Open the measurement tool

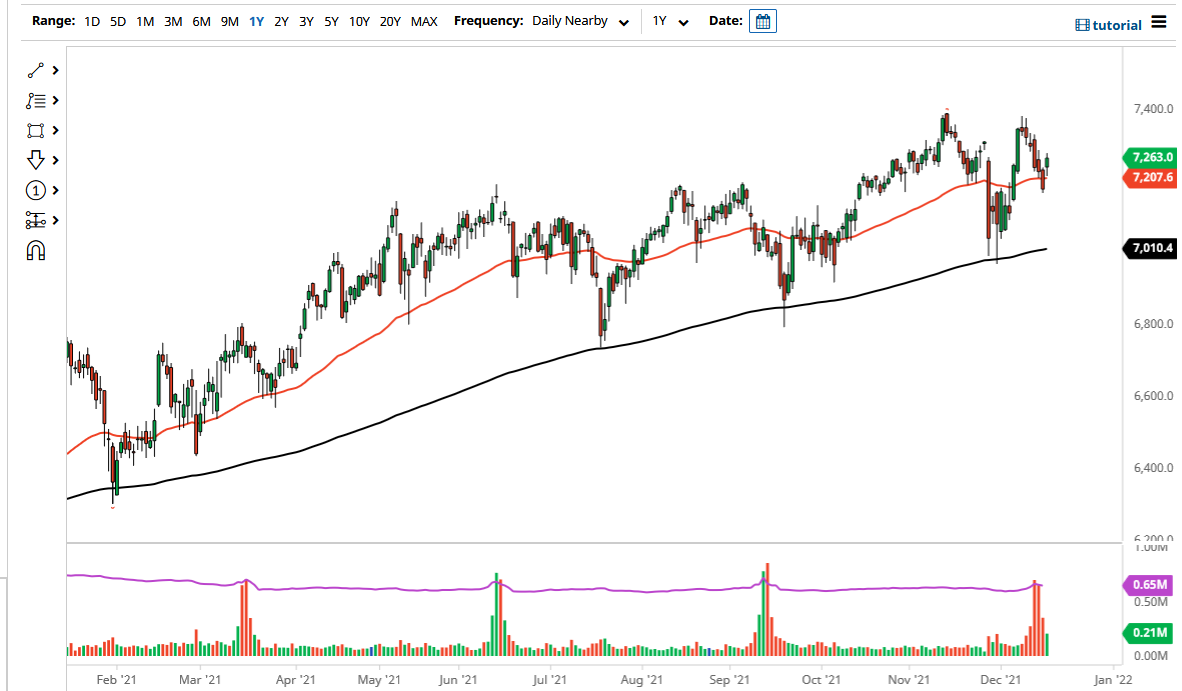[x=35, y=220]
